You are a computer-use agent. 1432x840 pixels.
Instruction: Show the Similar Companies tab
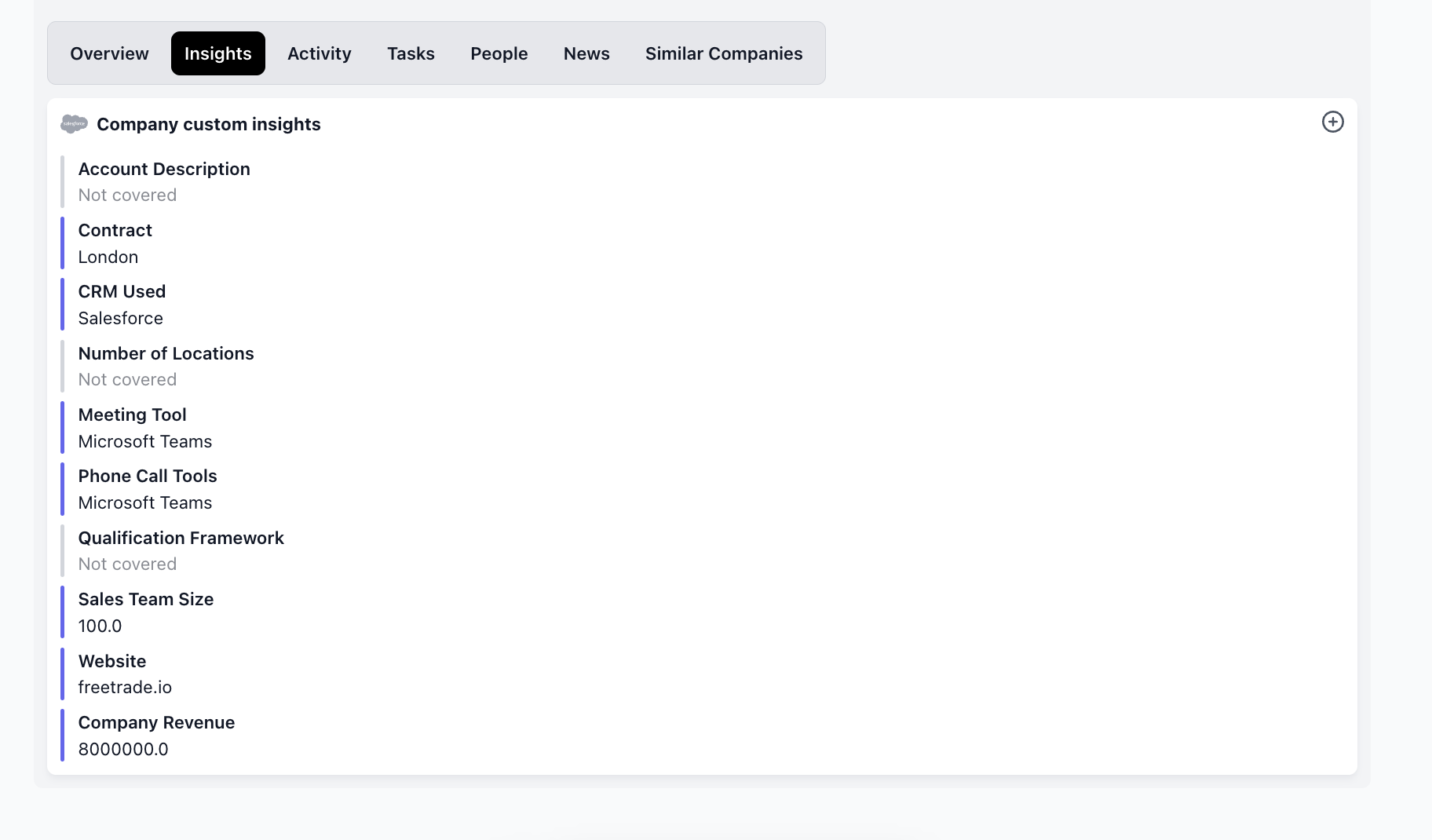coord(724,53)
